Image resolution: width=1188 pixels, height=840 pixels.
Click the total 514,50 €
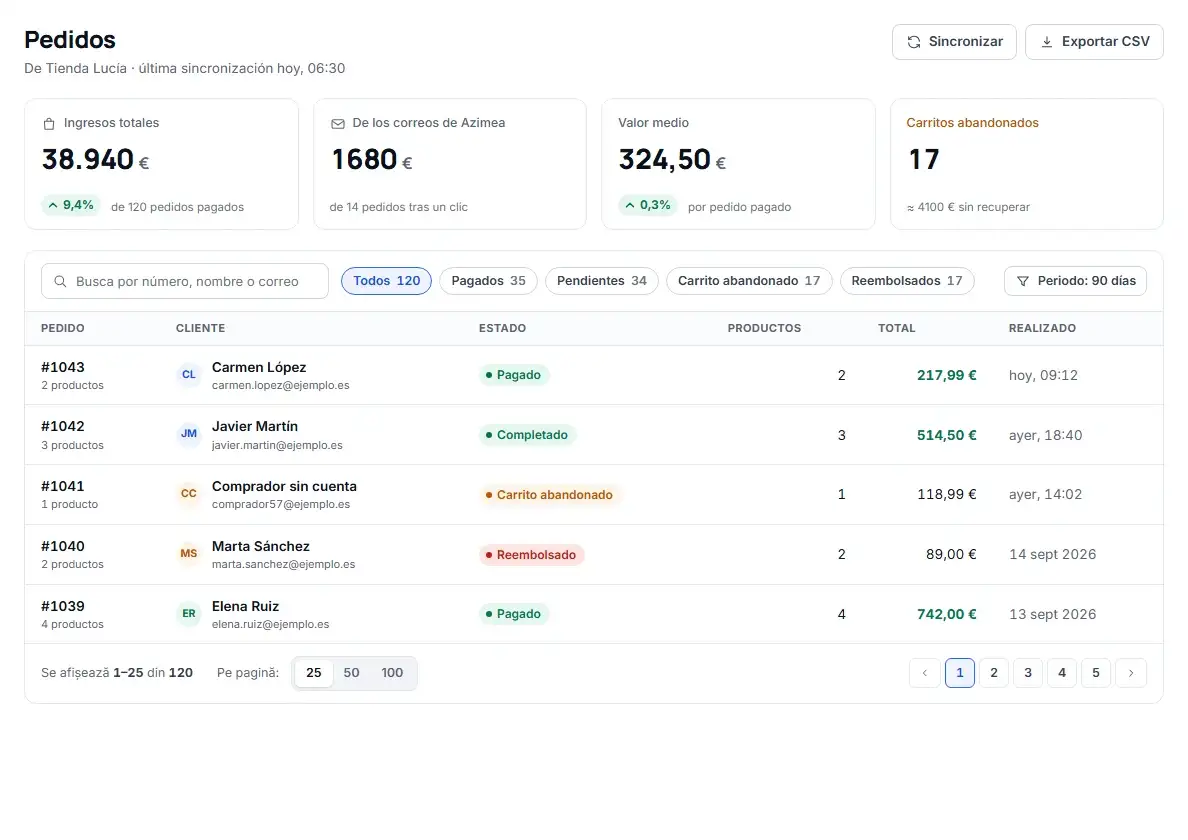point(946,435)
